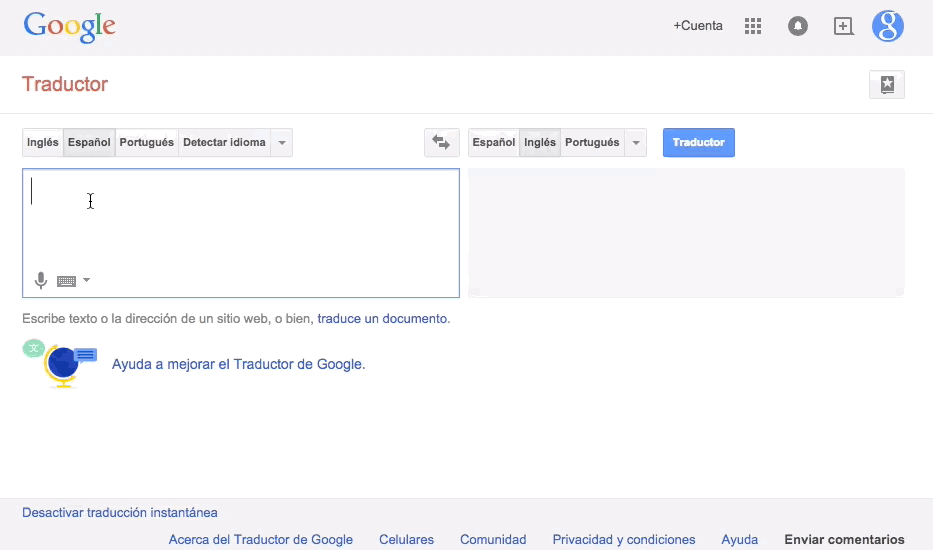The image size is (934, 550).
Task: Open Ayuda a mejorar el Traductor link
Action: [238, 364]
